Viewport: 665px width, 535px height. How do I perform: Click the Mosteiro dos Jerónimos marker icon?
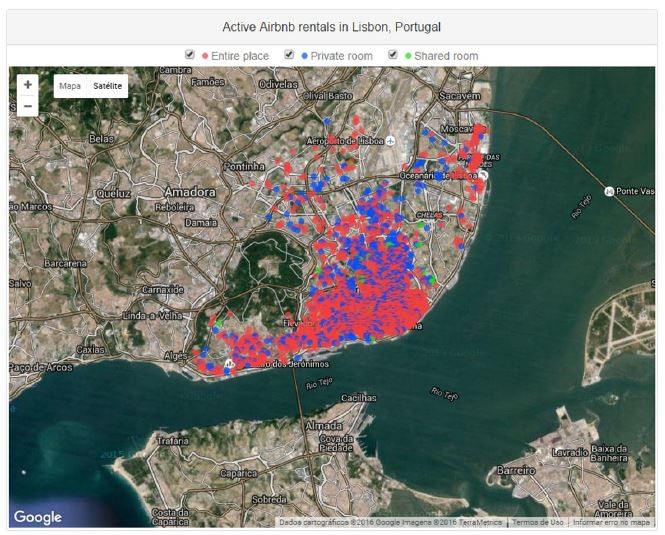pos(229,363)
